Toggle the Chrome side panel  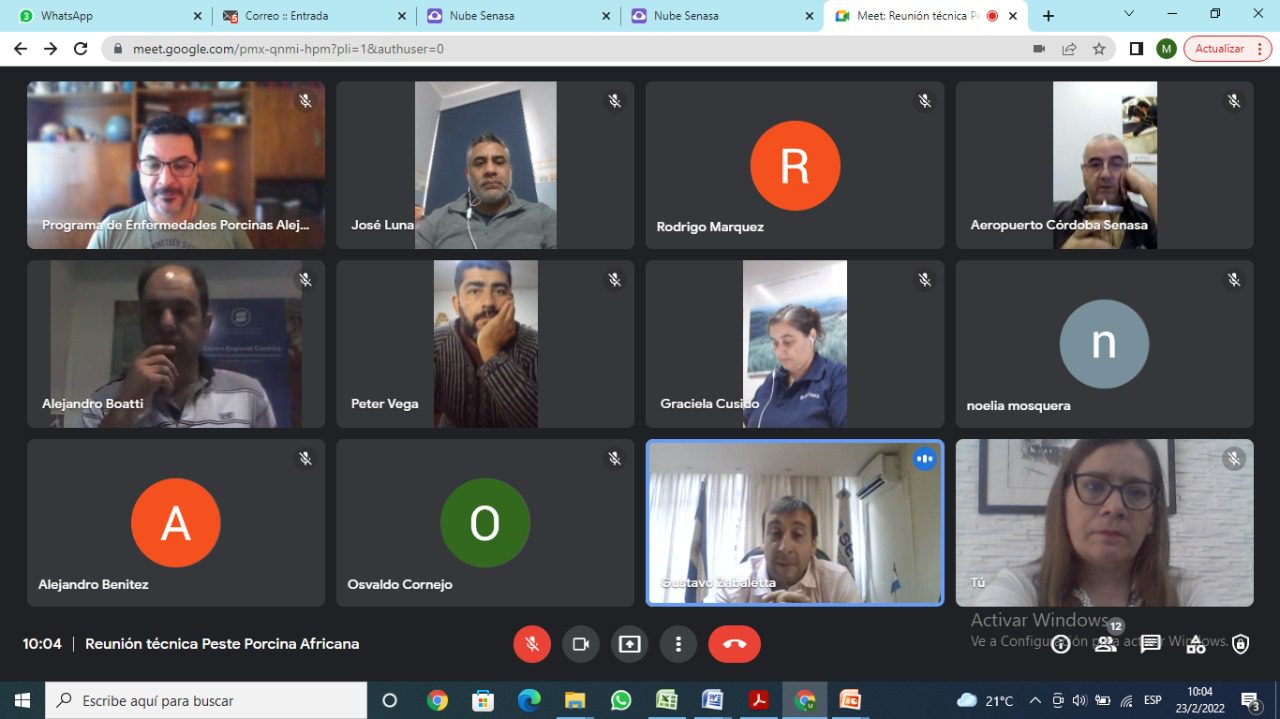[1136, 49]
